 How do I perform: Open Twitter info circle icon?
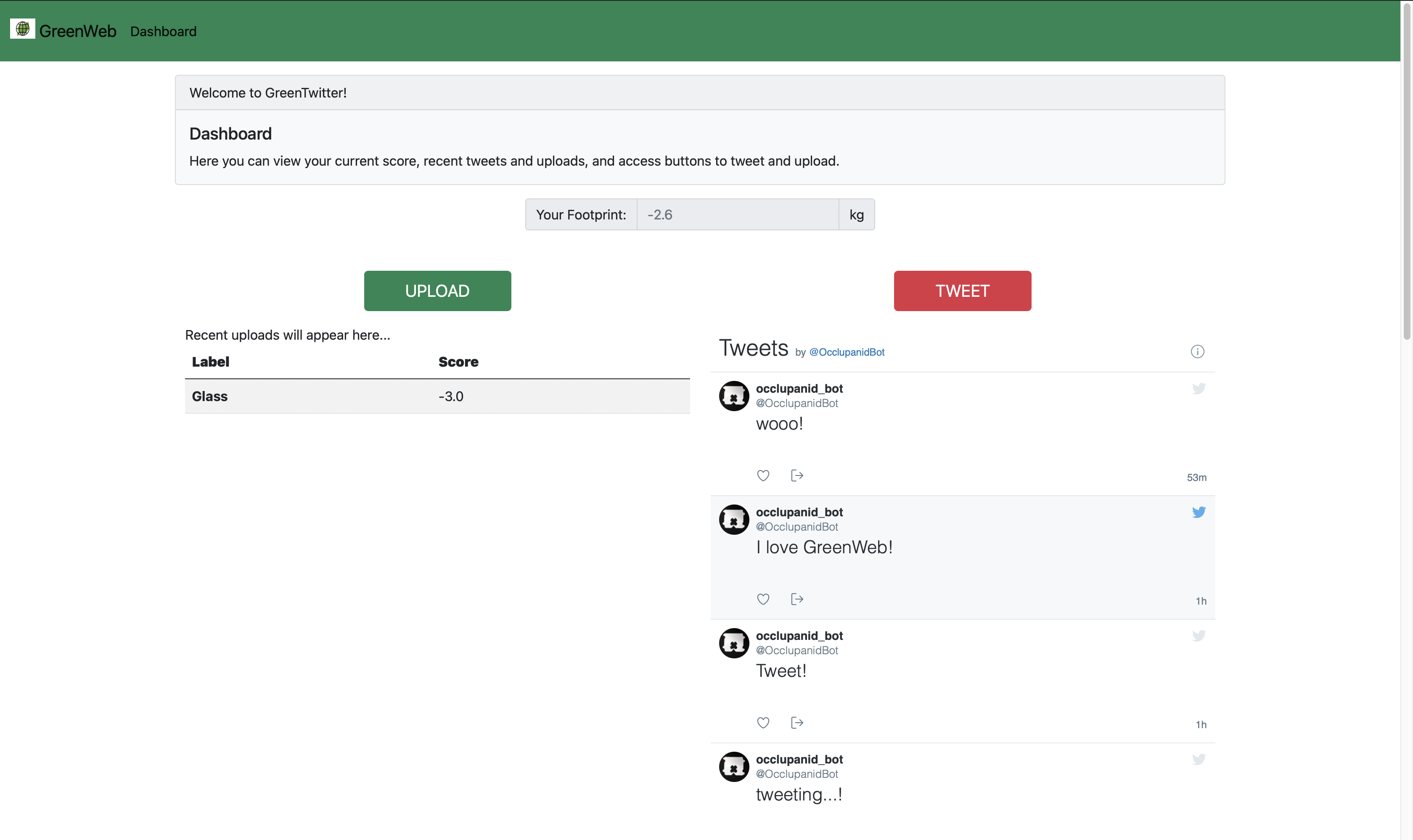point(1197,351)
